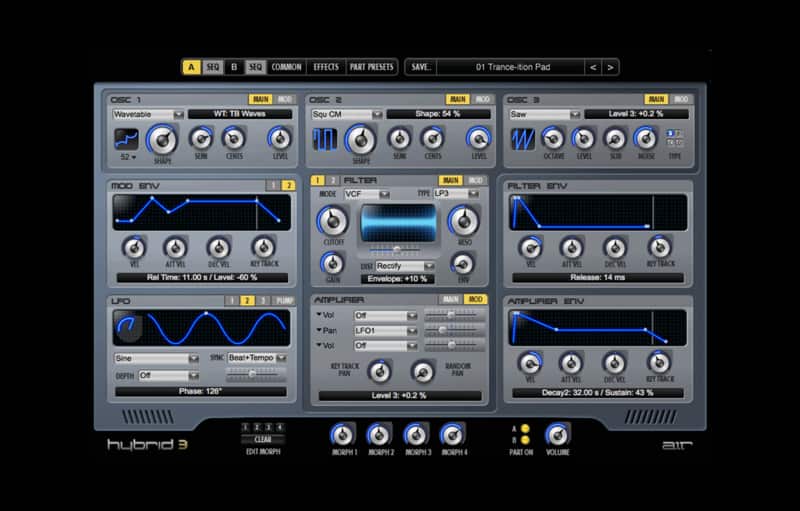Click the Morph 1 knob

[x=342, y=435]
